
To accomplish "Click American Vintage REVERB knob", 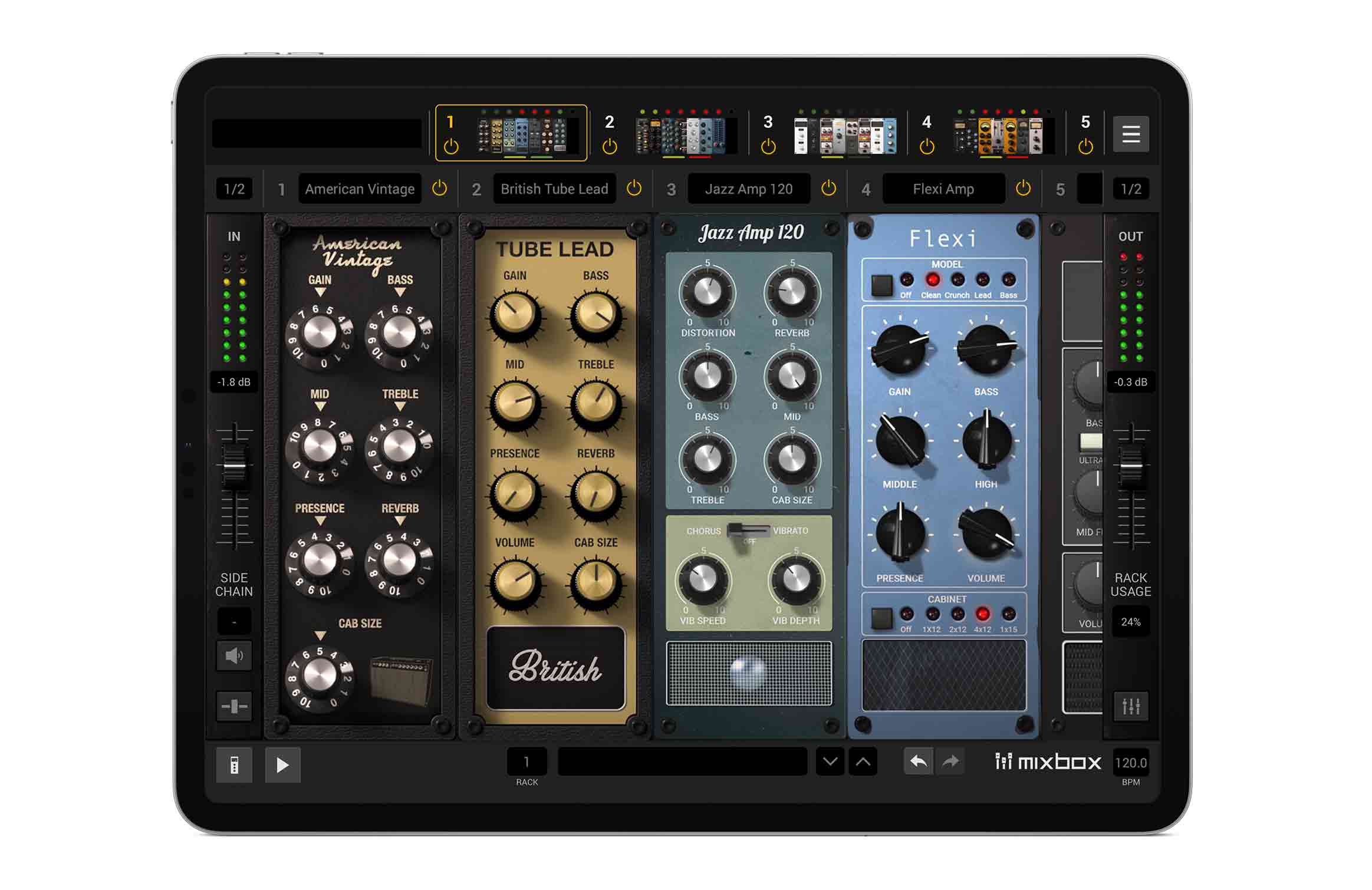I will [x=399, y=561].
